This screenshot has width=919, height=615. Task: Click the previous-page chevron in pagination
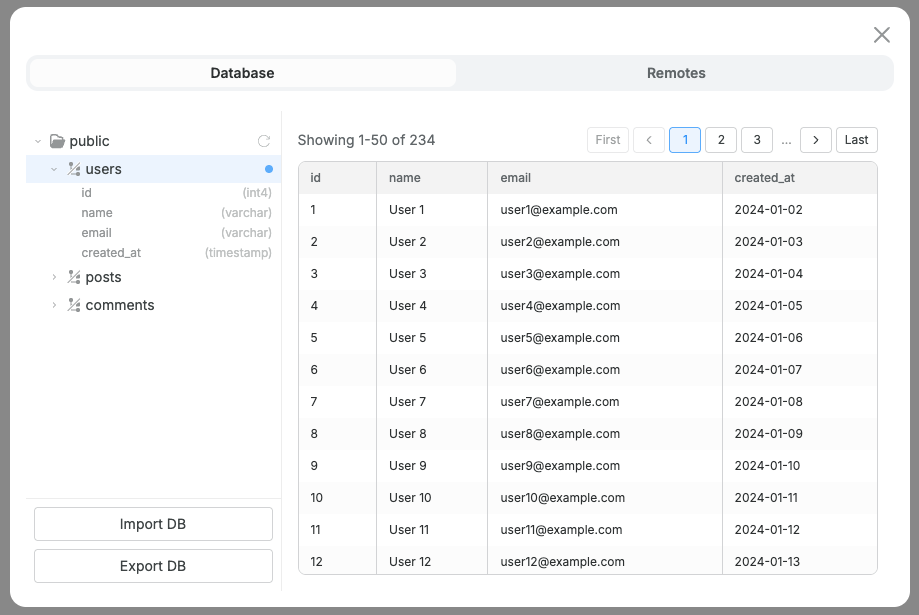[649, 140]
